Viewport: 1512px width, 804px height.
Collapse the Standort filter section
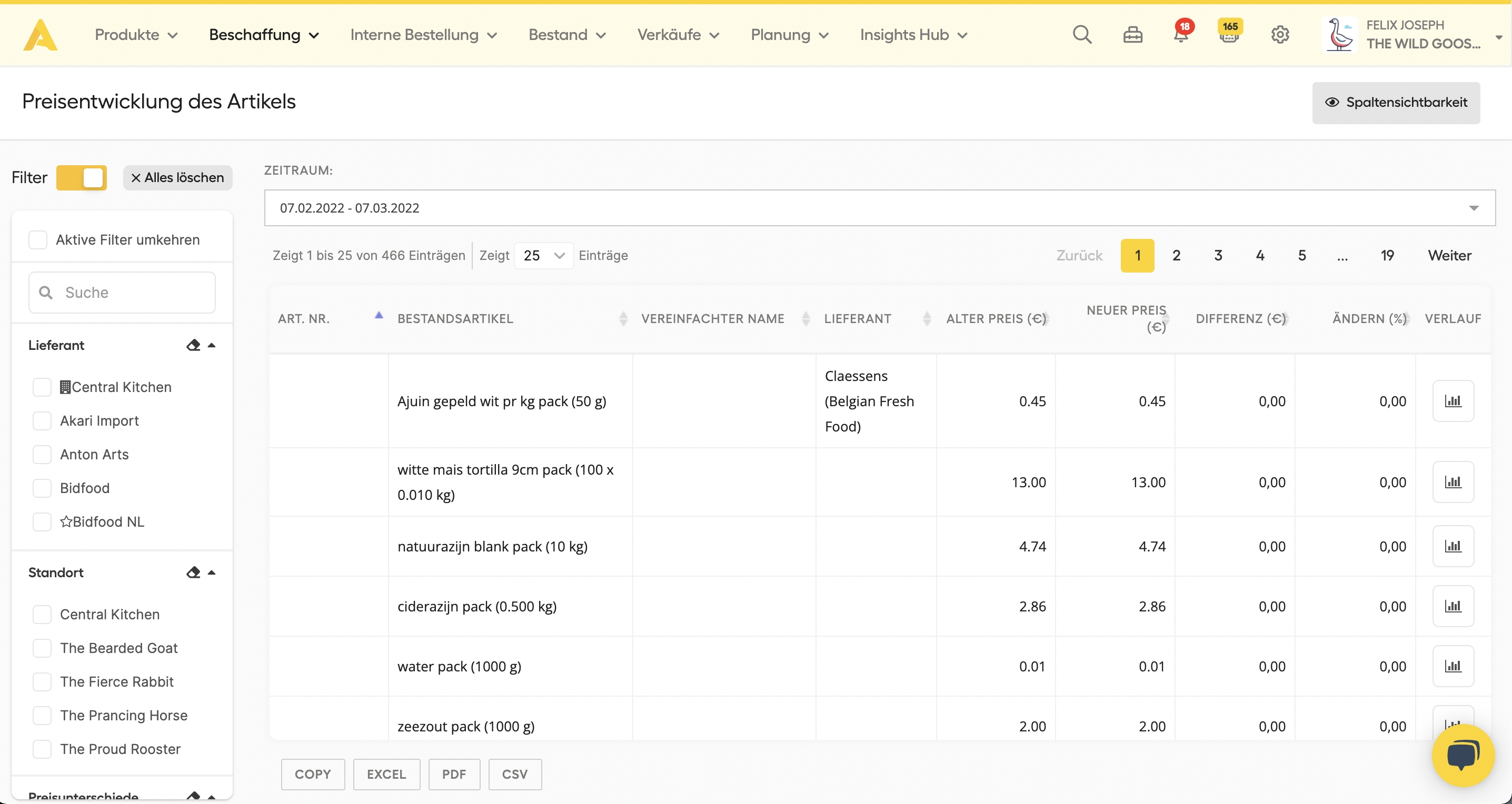click(212, 573)
